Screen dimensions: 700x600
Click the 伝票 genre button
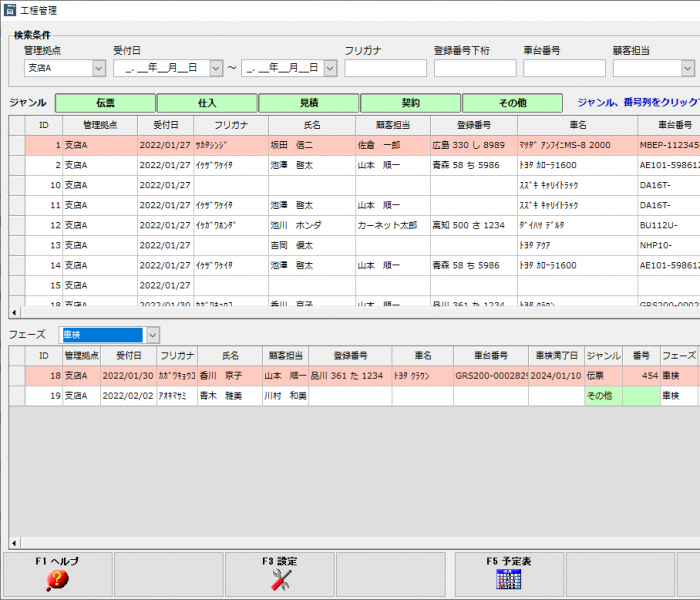tap(105, 103)
